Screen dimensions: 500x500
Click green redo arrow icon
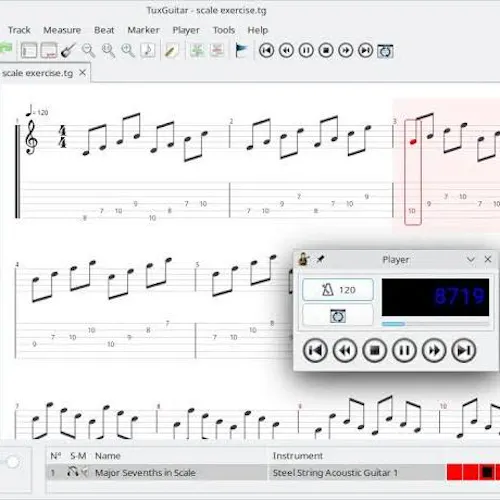(x=6, y=48)
